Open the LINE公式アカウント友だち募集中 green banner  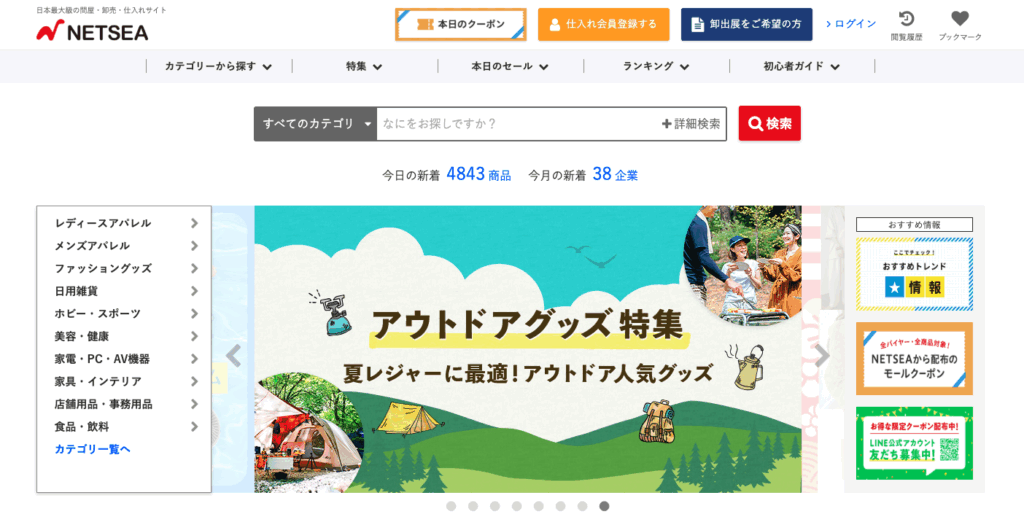tap(914, 443)
